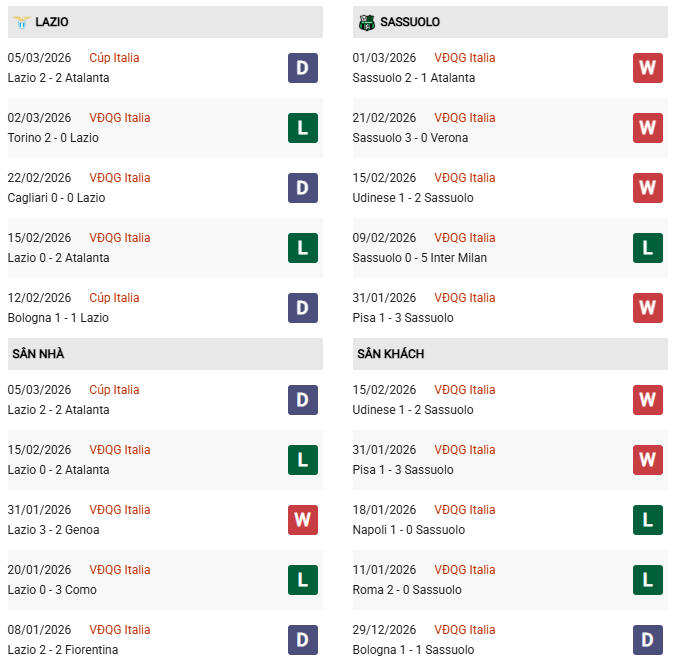
Task: Click the W badge for Sassuolo 3 - 0 Verona
Action: point(647,128)
